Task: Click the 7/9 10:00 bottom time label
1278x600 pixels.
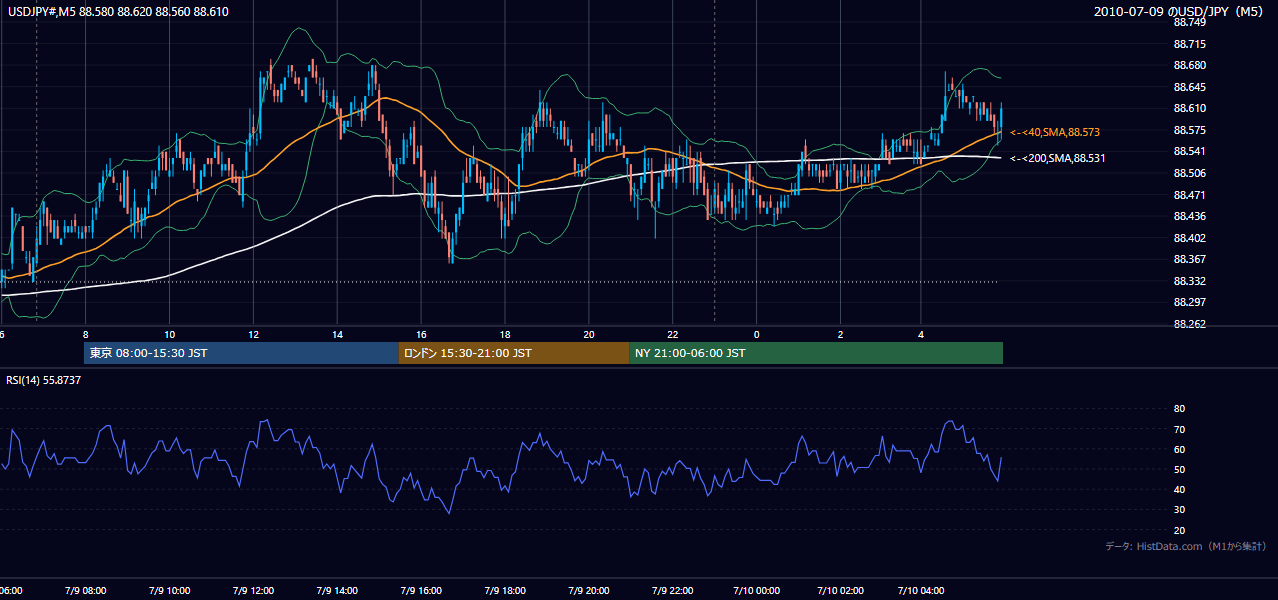Action: (x=169, y=591)
